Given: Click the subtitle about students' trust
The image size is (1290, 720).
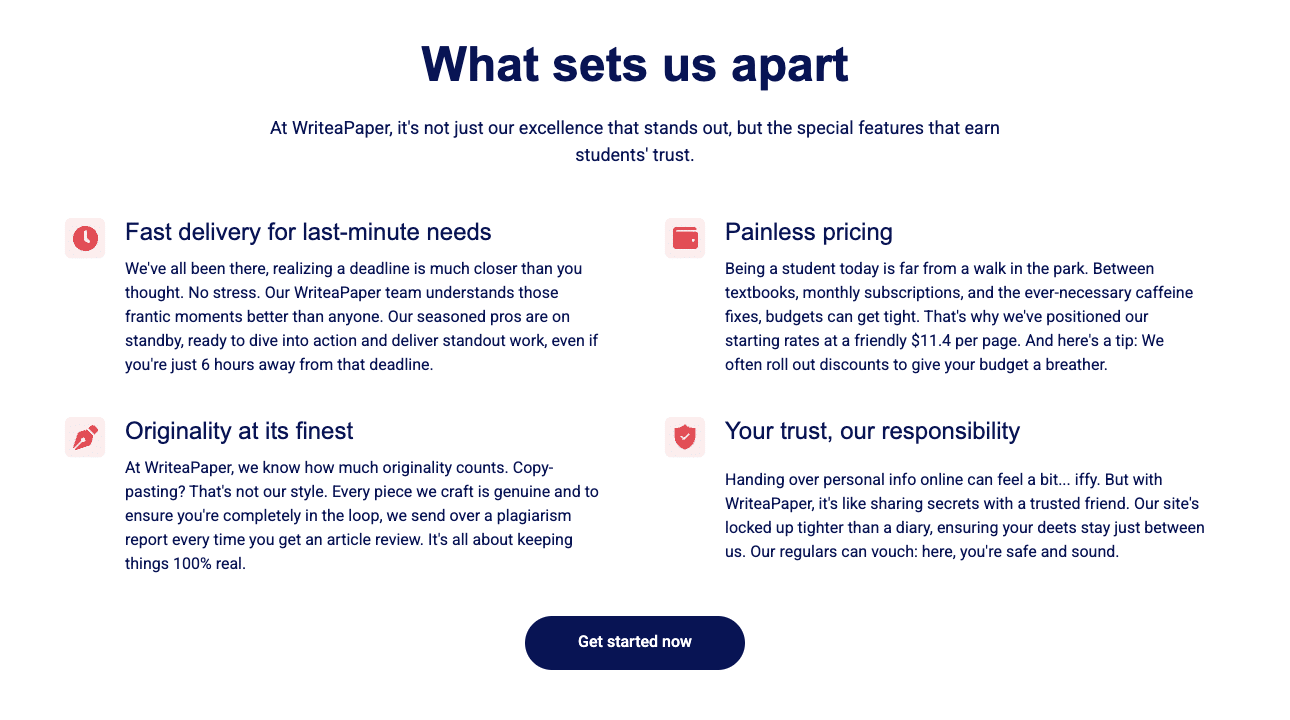Looking at the screenshot, I should [635, 141].
